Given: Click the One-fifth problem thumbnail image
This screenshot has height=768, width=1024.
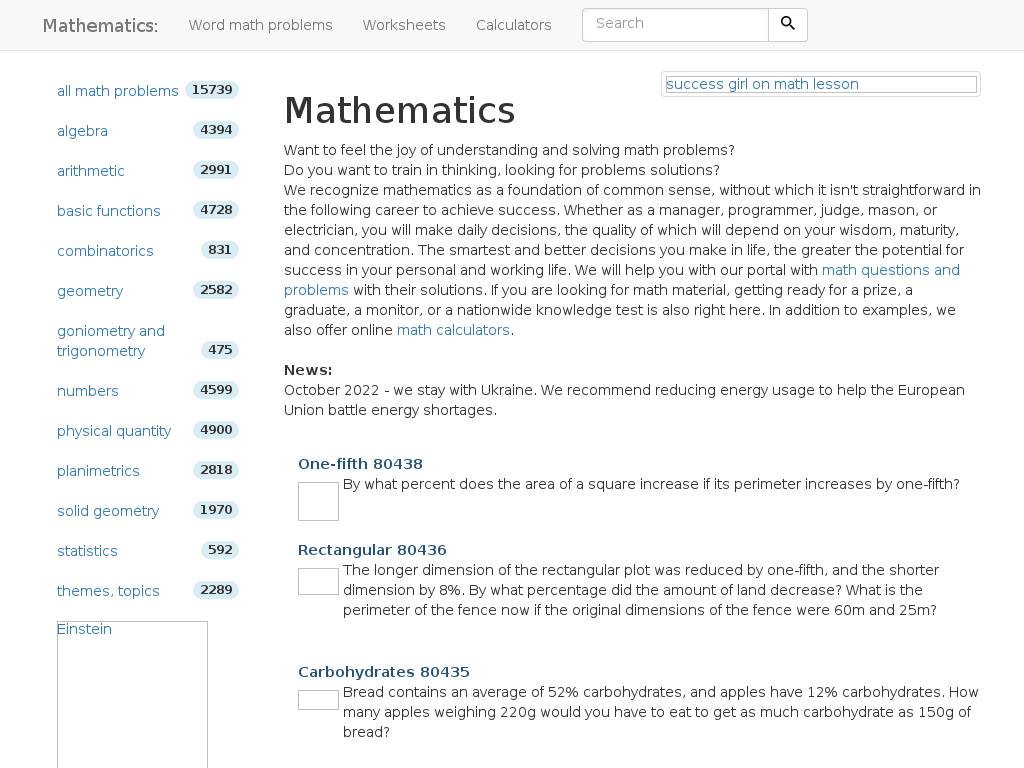Looking at the screenshot, I should (318, 501).
